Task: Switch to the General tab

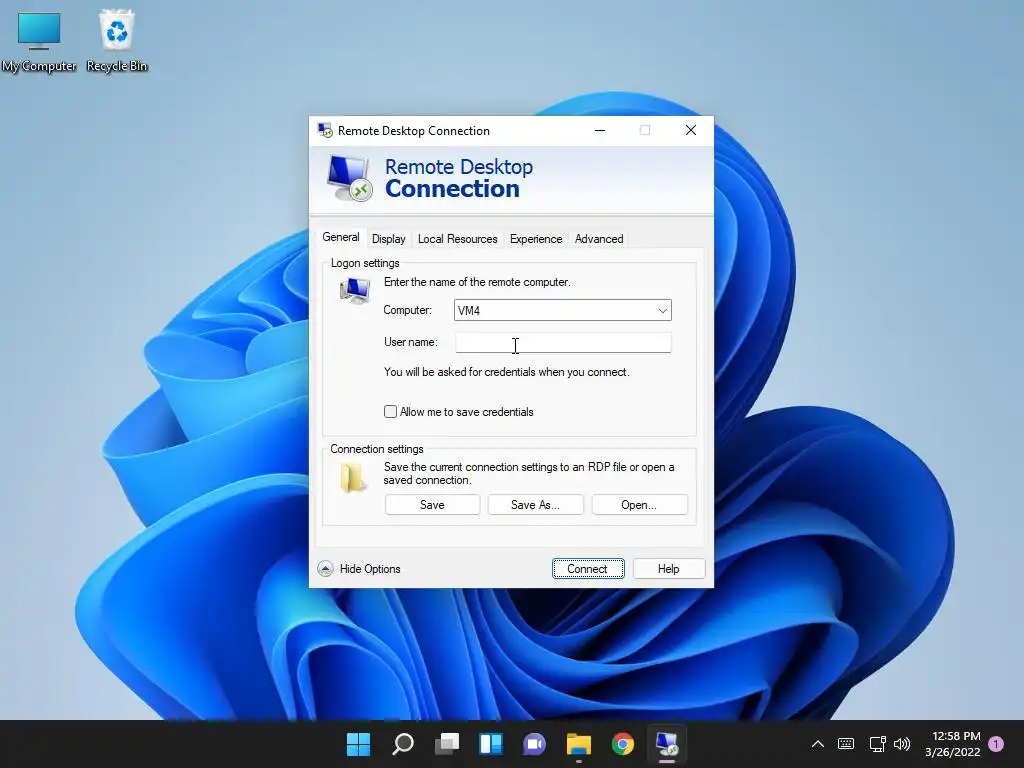Action: (341, 237)
